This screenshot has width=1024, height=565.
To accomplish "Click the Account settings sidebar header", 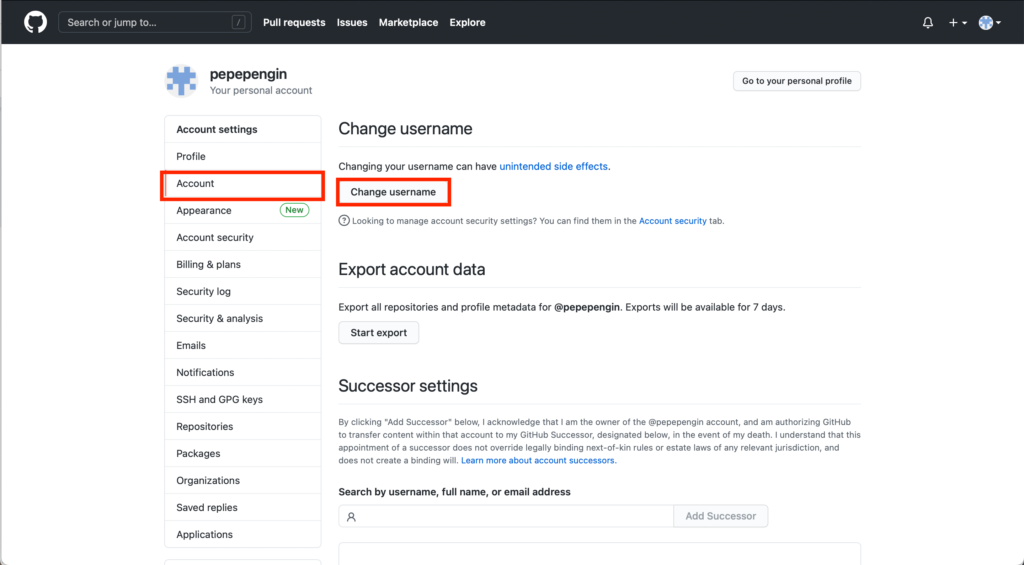I will 243,129.
